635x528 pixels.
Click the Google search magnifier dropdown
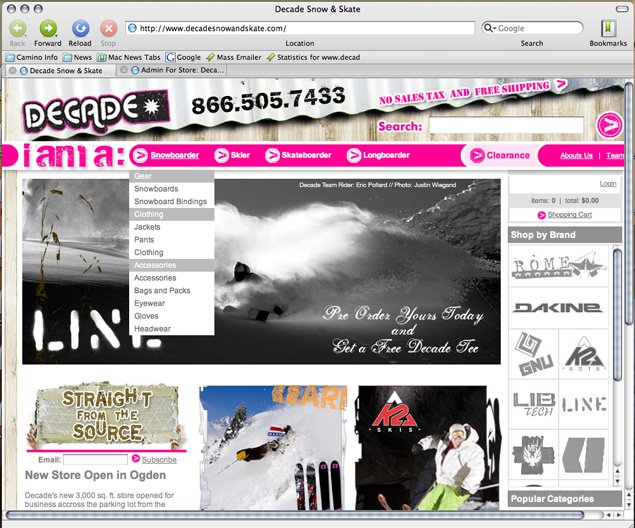(490, 28)
